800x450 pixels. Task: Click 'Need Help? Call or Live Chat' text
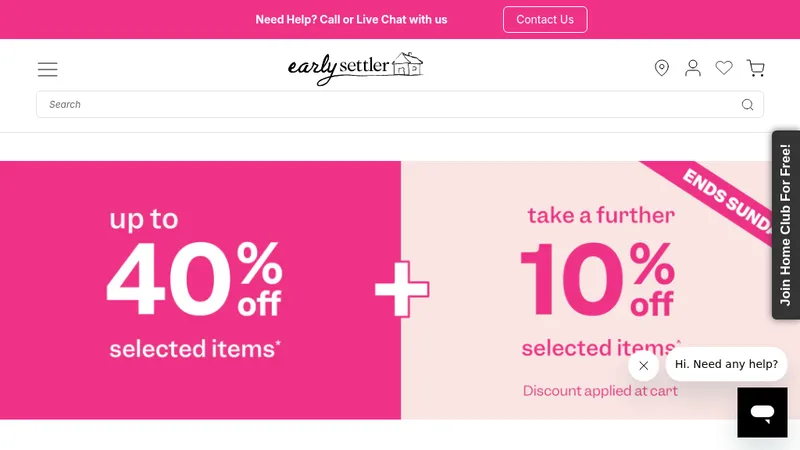351,19
